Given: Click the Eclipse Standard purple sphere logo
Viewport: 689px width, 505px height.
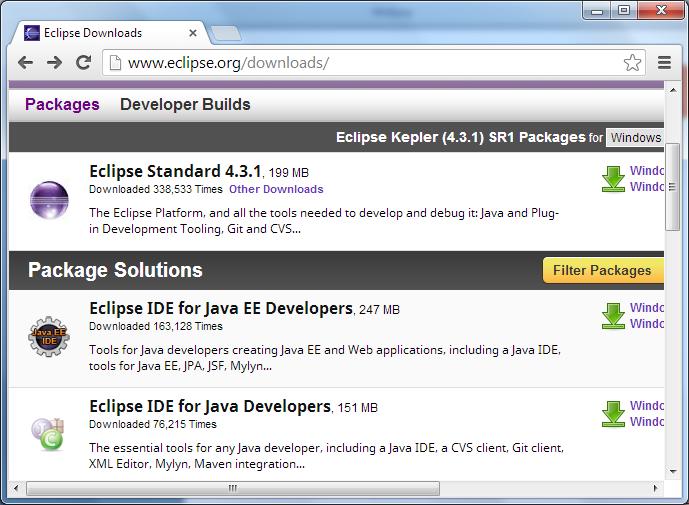Looking at the screenshot, I should [49, 200].
